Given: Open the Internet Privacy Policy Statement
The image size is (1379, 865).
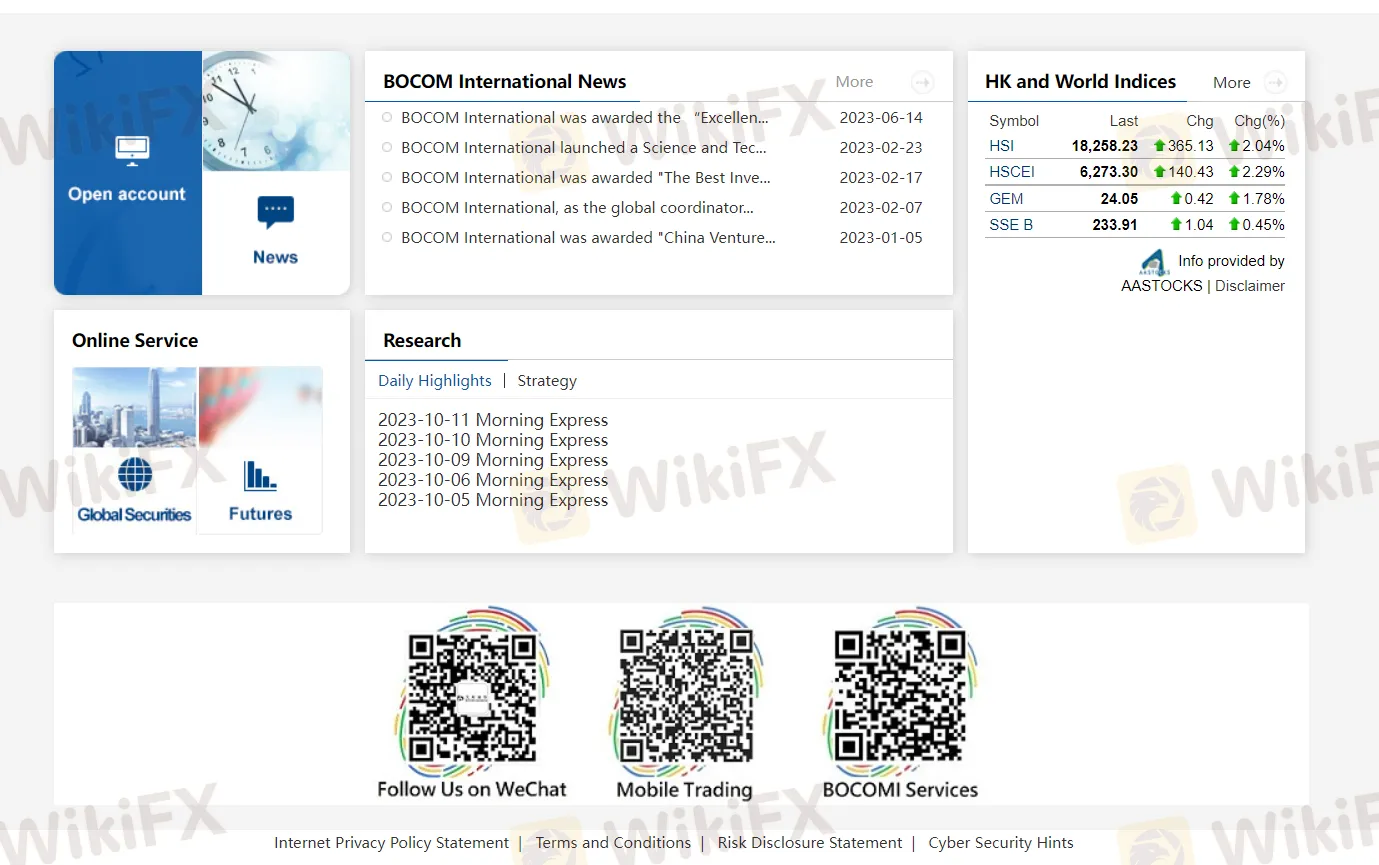Looking at the screenshot, I should point(391,843).
